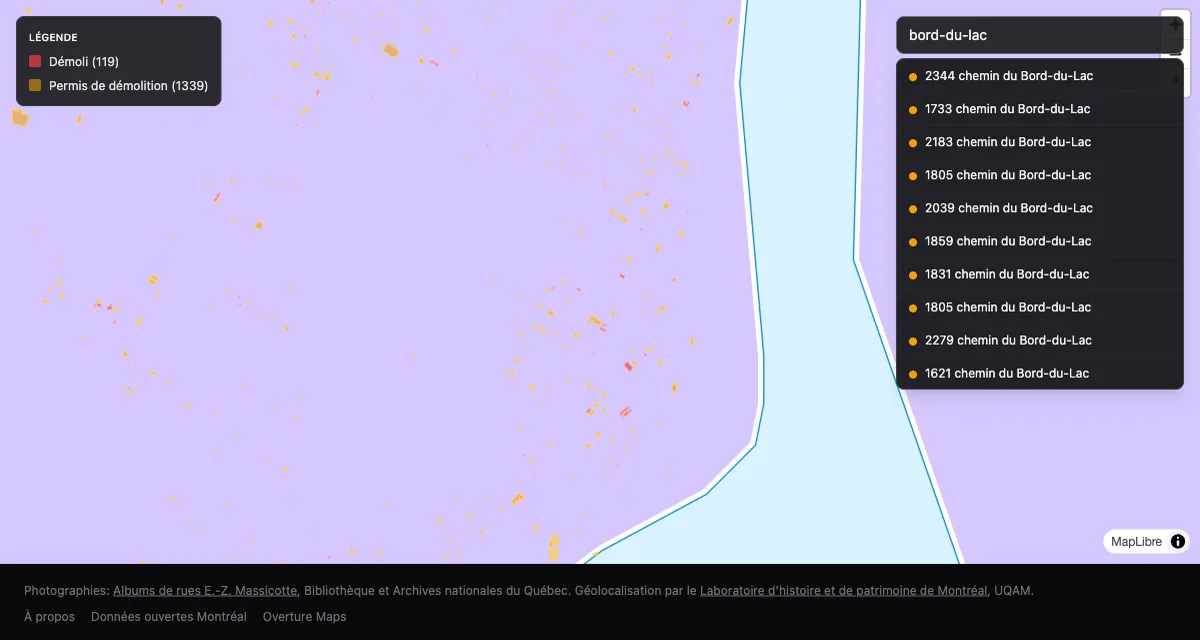This screenshot has height=640, width=1200.
Task: Follow the Overture Maps link
Action: pos(305,617)
